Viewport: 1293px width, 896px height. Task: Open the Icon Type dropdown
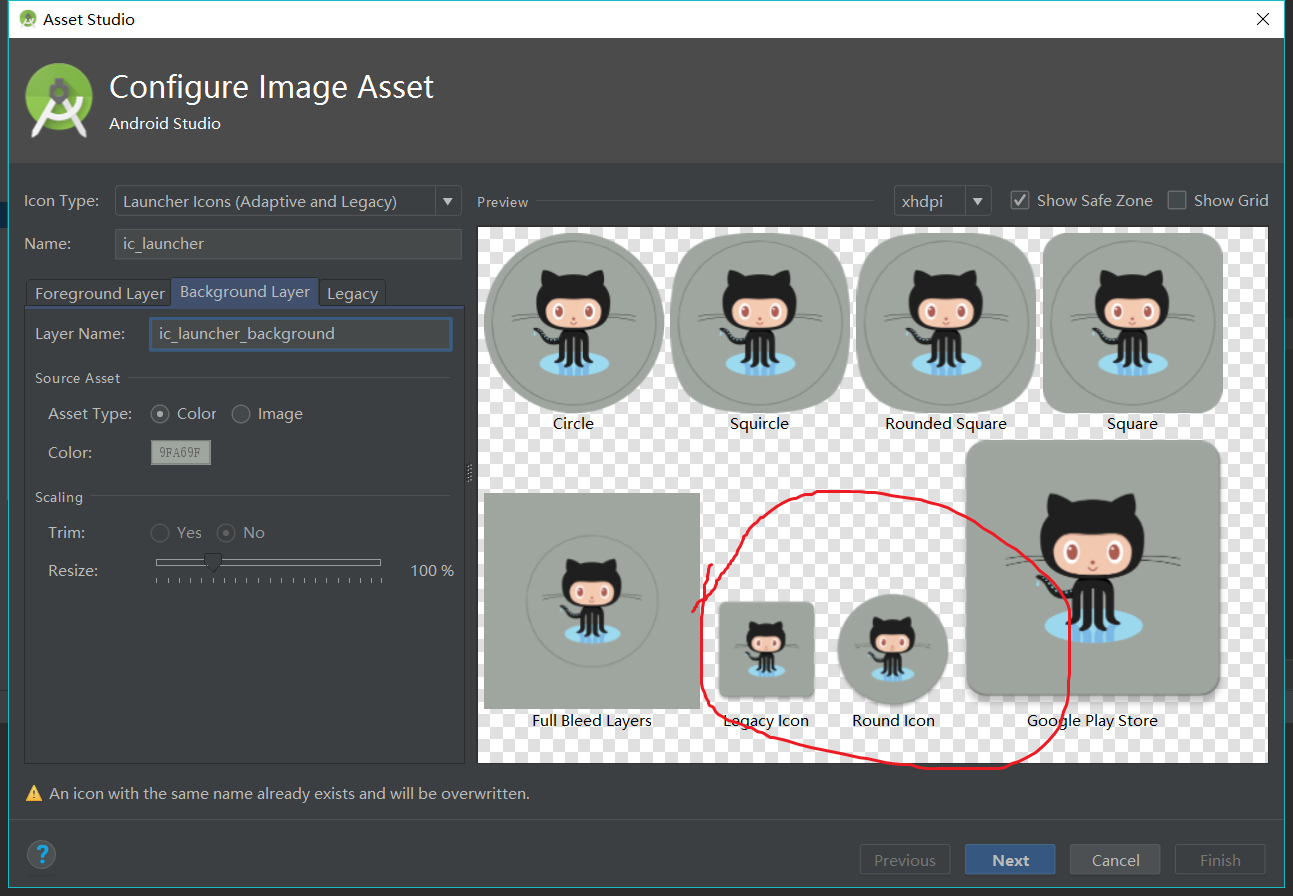pyautogui.click(x=288, y=201)
